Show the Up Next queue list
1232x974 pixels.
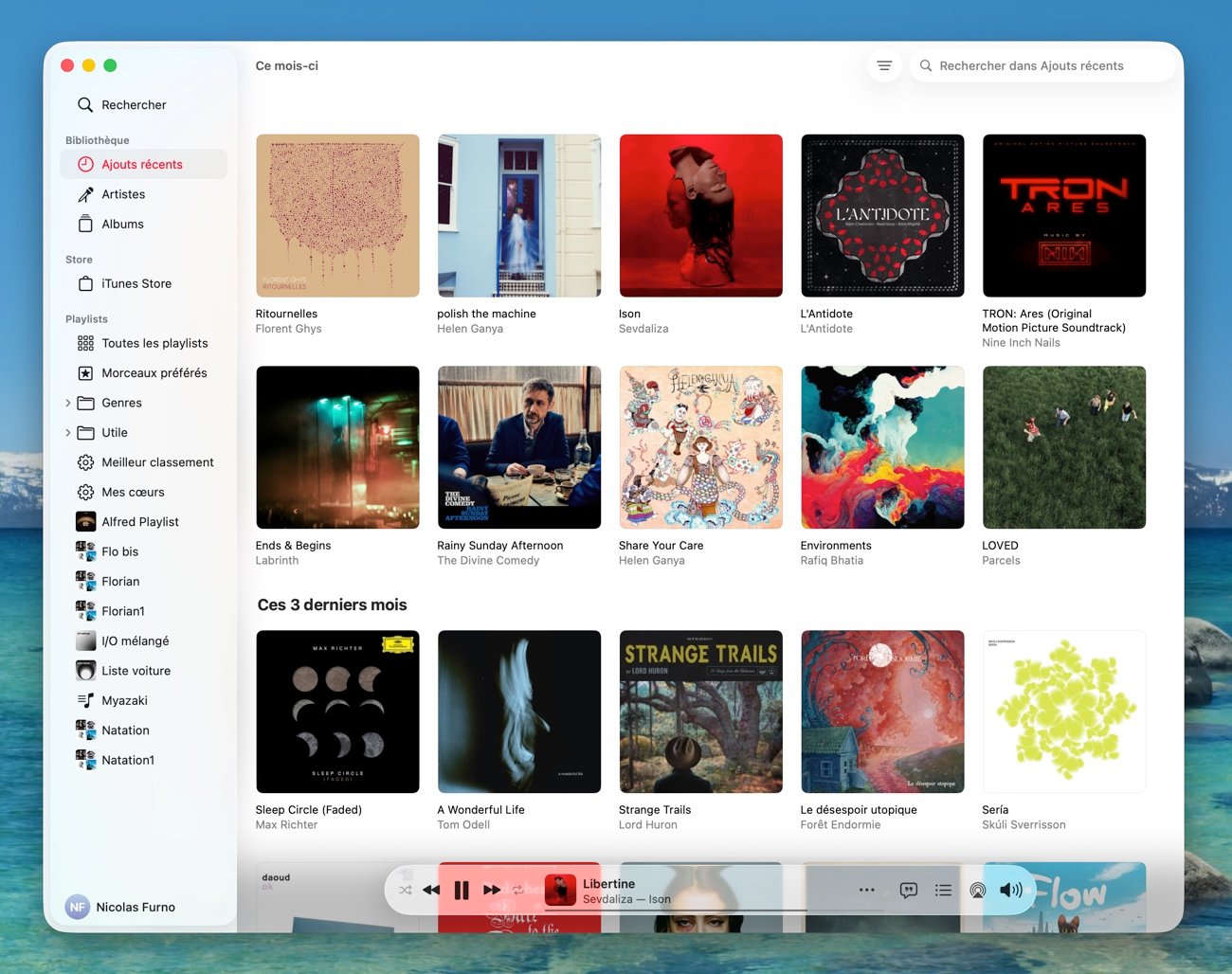pos(943,891)
